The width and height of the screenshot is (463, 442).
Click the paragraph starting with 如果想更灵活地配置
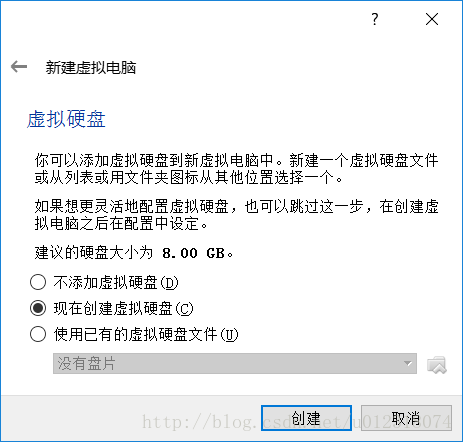point(236,215)
